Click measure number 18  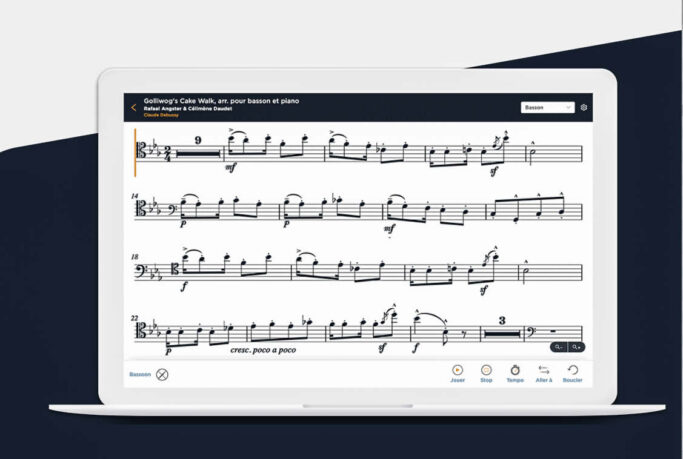point(135,257)
